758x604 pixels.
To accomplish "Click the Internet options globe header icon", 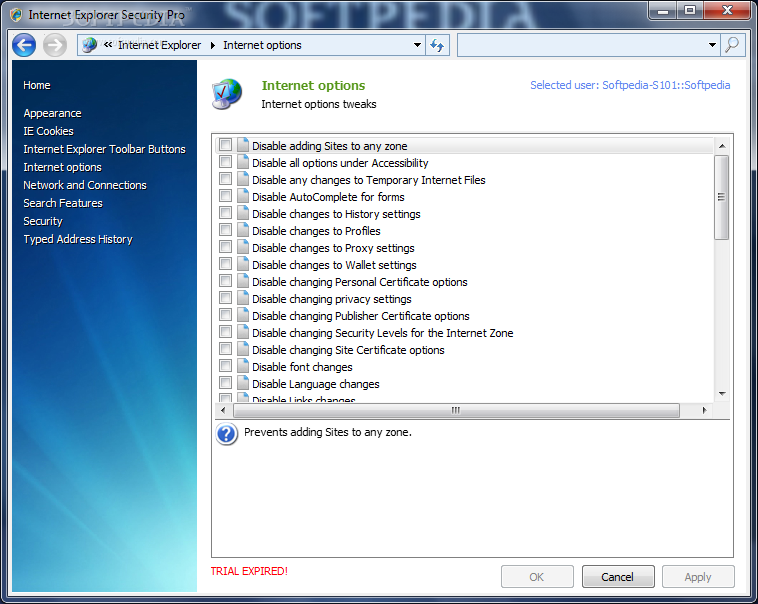I will click(227, 94).
